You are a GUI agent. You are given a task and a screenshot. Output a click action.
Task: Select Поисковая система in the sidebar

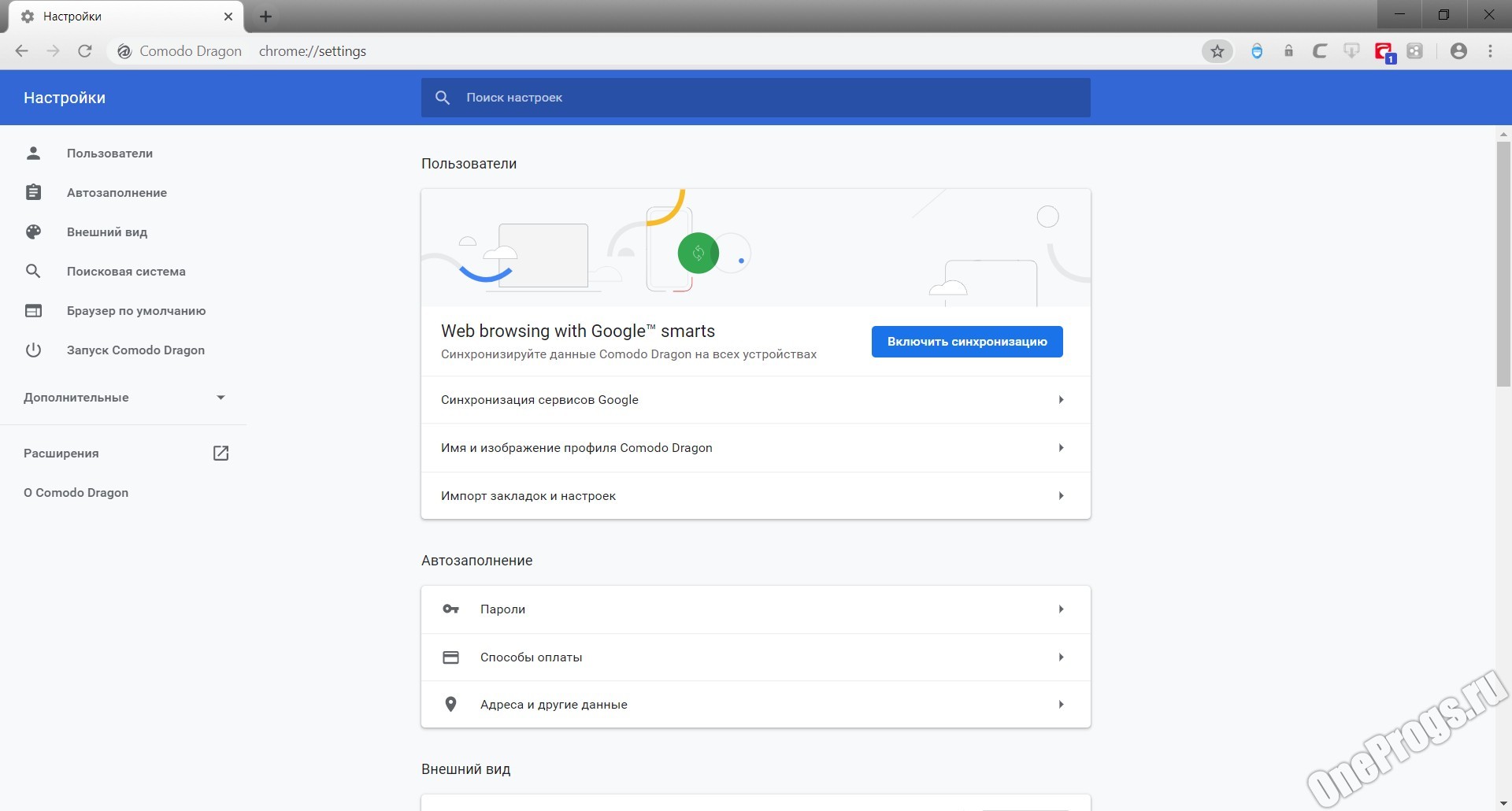tap(126, 272)
